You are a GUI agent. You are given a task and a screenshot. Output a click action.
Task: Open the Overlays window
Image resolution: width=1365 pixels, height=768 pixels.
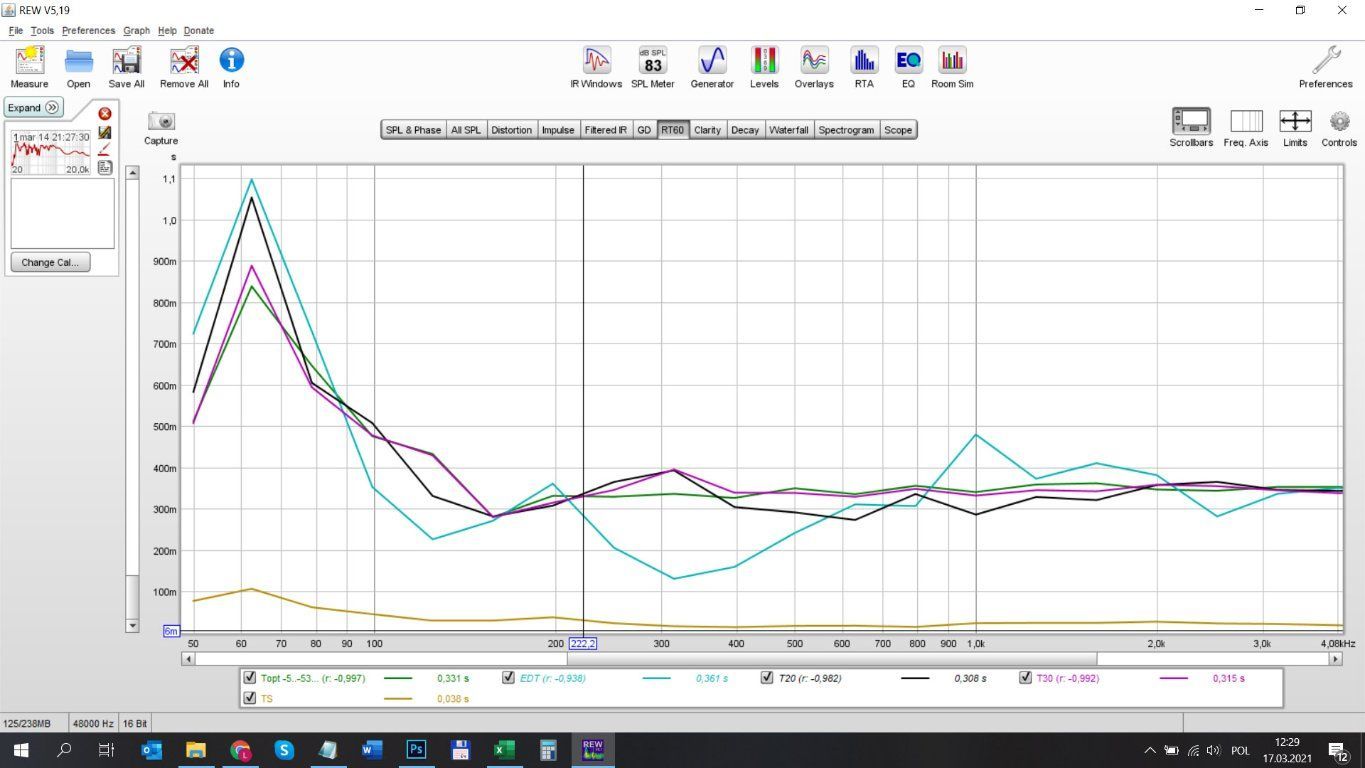coord(814,67)
